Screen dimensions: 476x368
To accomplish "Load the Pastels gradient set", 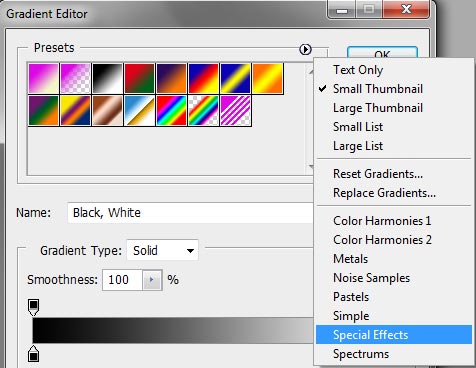I will pyautogui.click(x=394, y=297).
